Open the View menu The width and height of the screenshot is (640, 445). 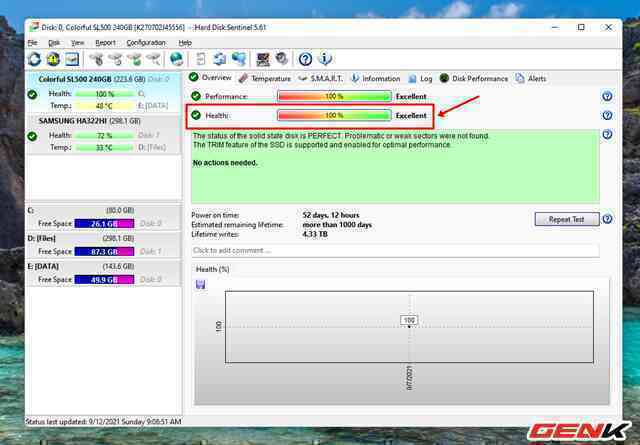[x=78, y=43]
